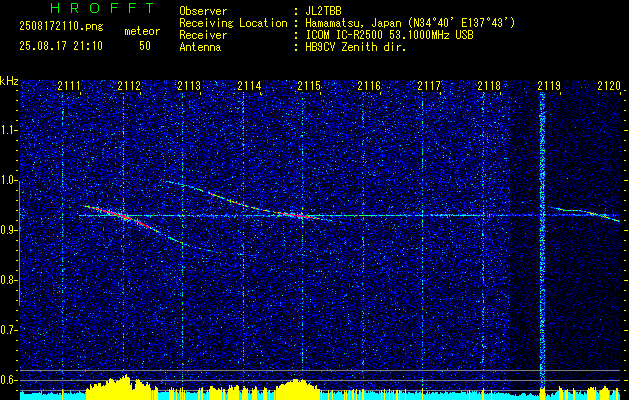Click the 2114 time axis label
629x400 pixels.
(x=249, y=85)
